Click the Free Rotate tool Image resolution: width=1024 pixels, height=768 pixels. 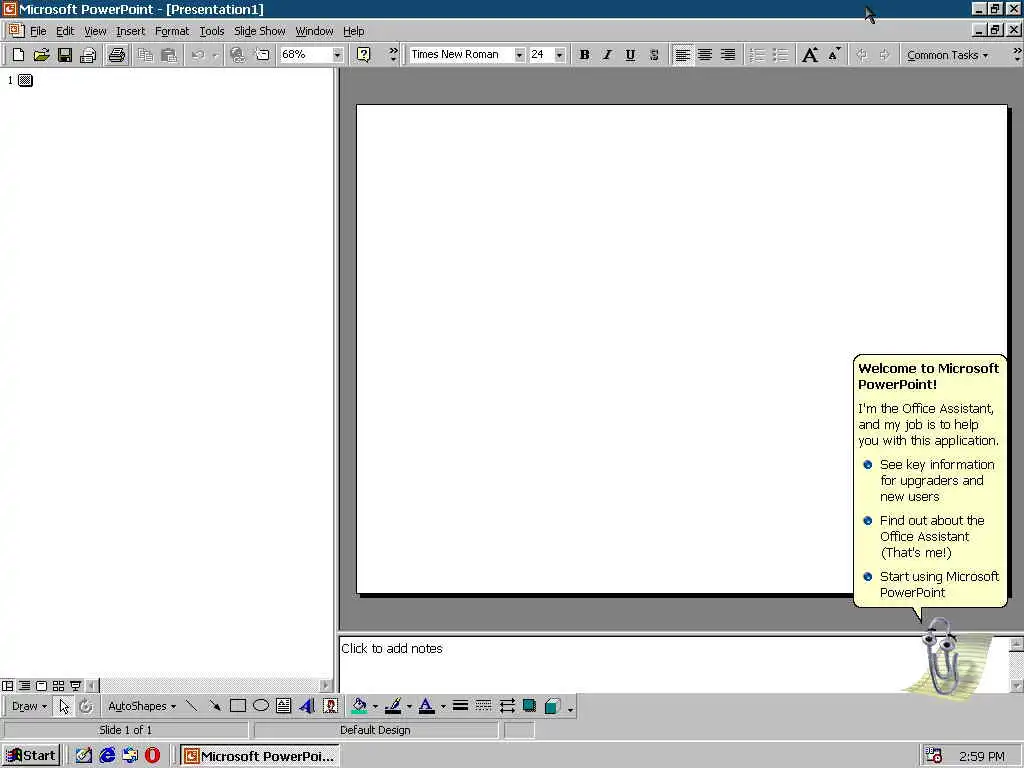coord(86,706)
